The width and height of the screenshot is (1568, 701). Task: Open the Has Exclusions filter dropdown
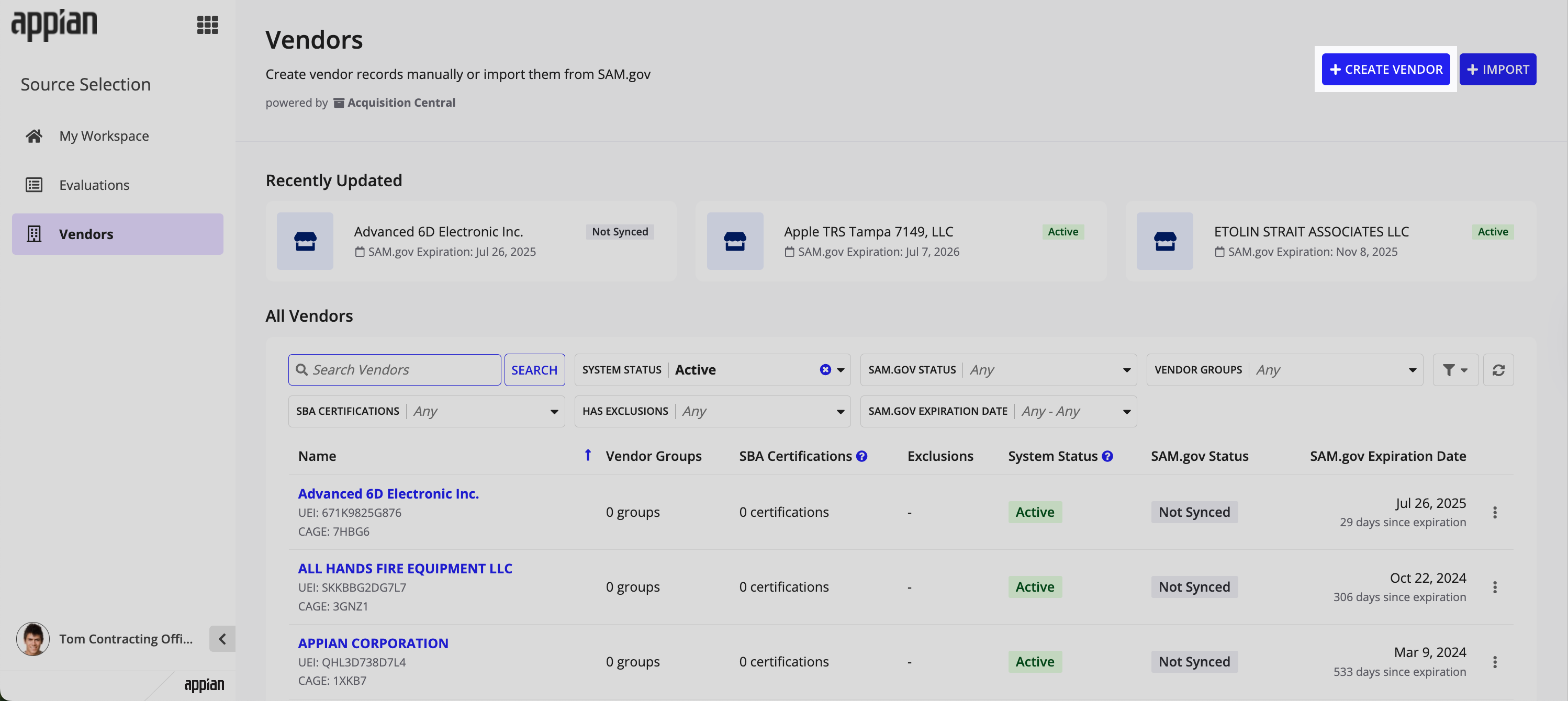pos(712,411)
